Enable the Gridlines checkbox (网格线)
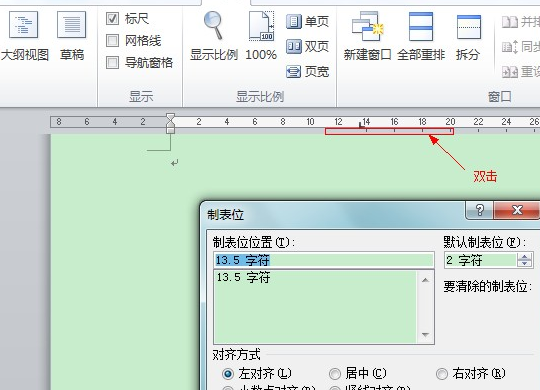 point(113,41)
